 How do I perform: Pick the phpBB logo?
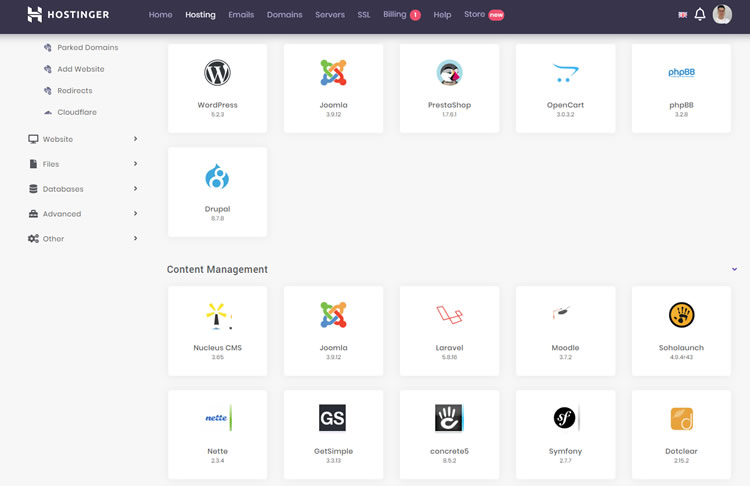click(681, 72)
